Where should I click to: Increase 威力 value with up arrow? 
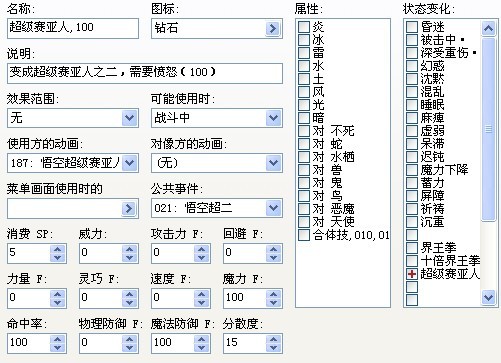[x=129, y=249]
